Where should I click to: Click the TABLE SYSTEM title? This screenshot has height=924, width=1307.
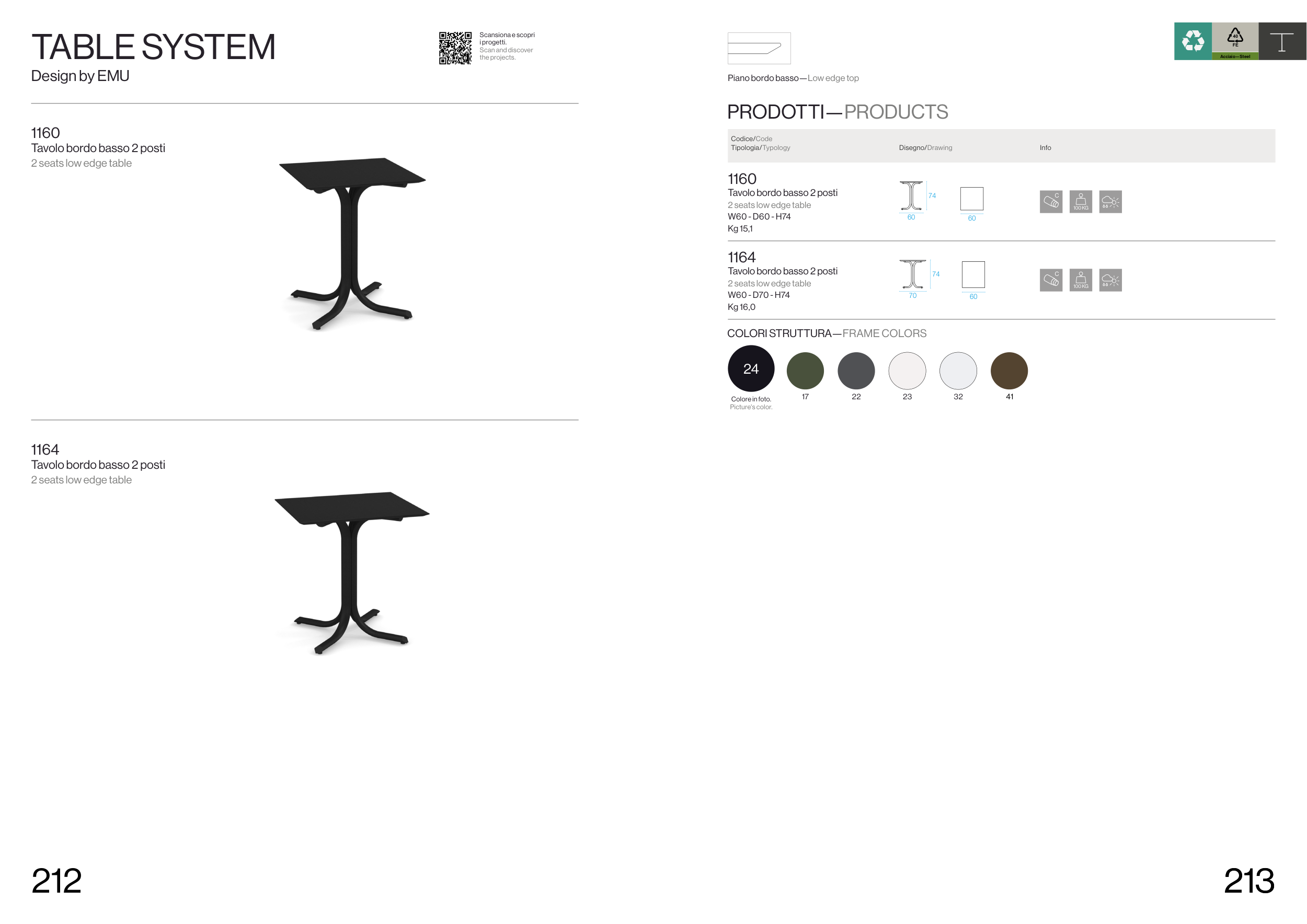tap(153, 47)
